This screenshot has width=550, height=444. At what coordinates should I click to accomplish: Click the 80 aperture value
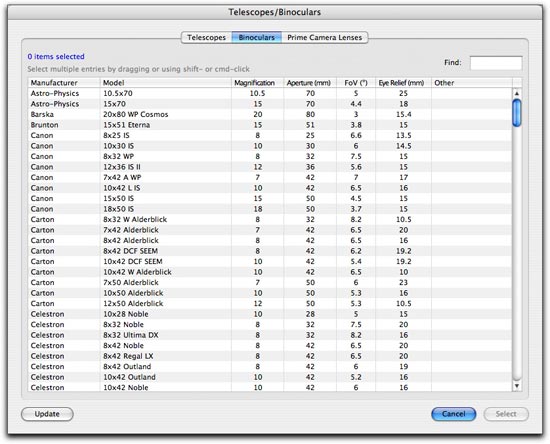310,114
